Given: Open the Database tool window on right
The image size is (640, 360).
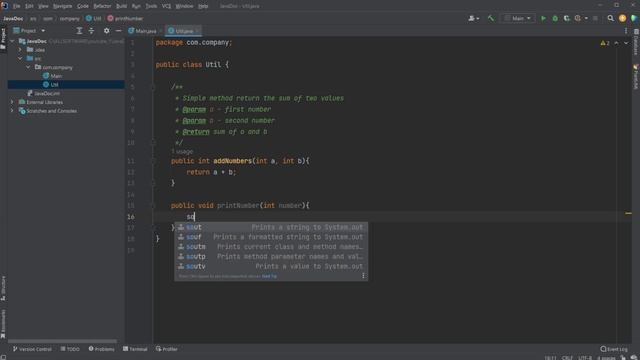Looking at the screenshot, I should pos(636,42).
